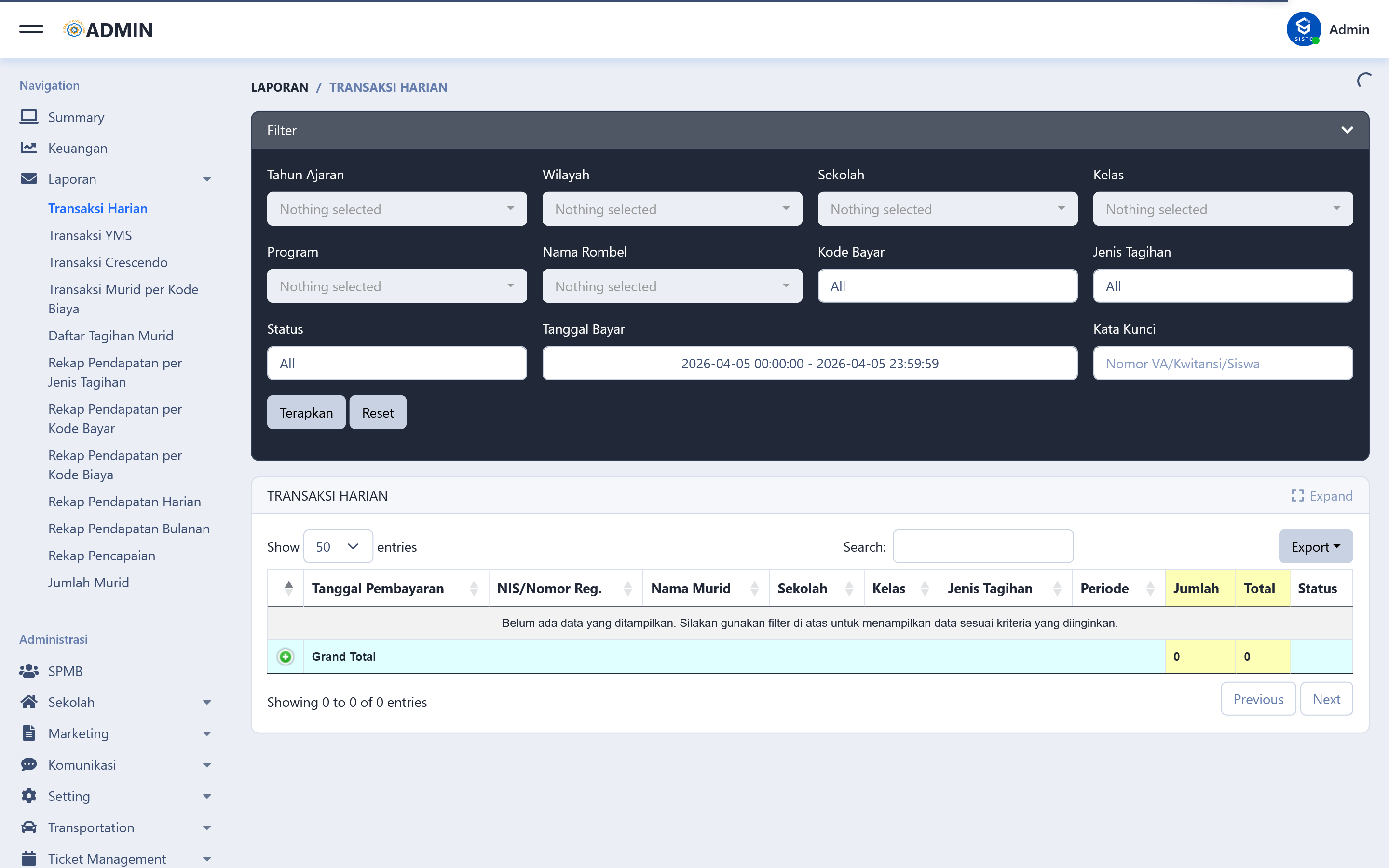Screen dimensions: 1389x868
Task: Click the Next pagination button
Action: (1326, 699)
